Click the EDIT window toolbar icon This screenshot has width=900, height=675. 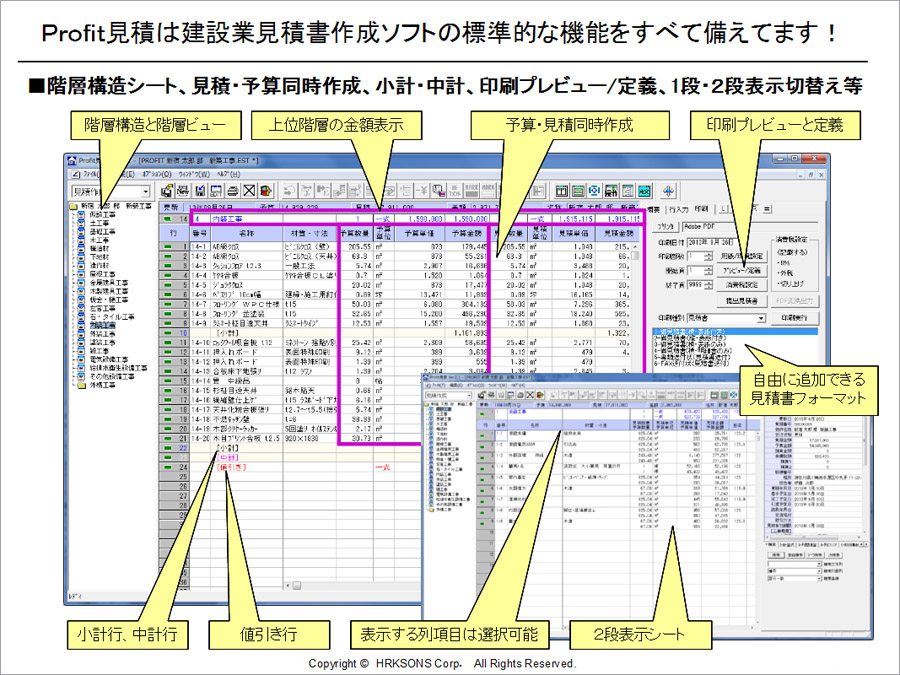pos(216,191)
